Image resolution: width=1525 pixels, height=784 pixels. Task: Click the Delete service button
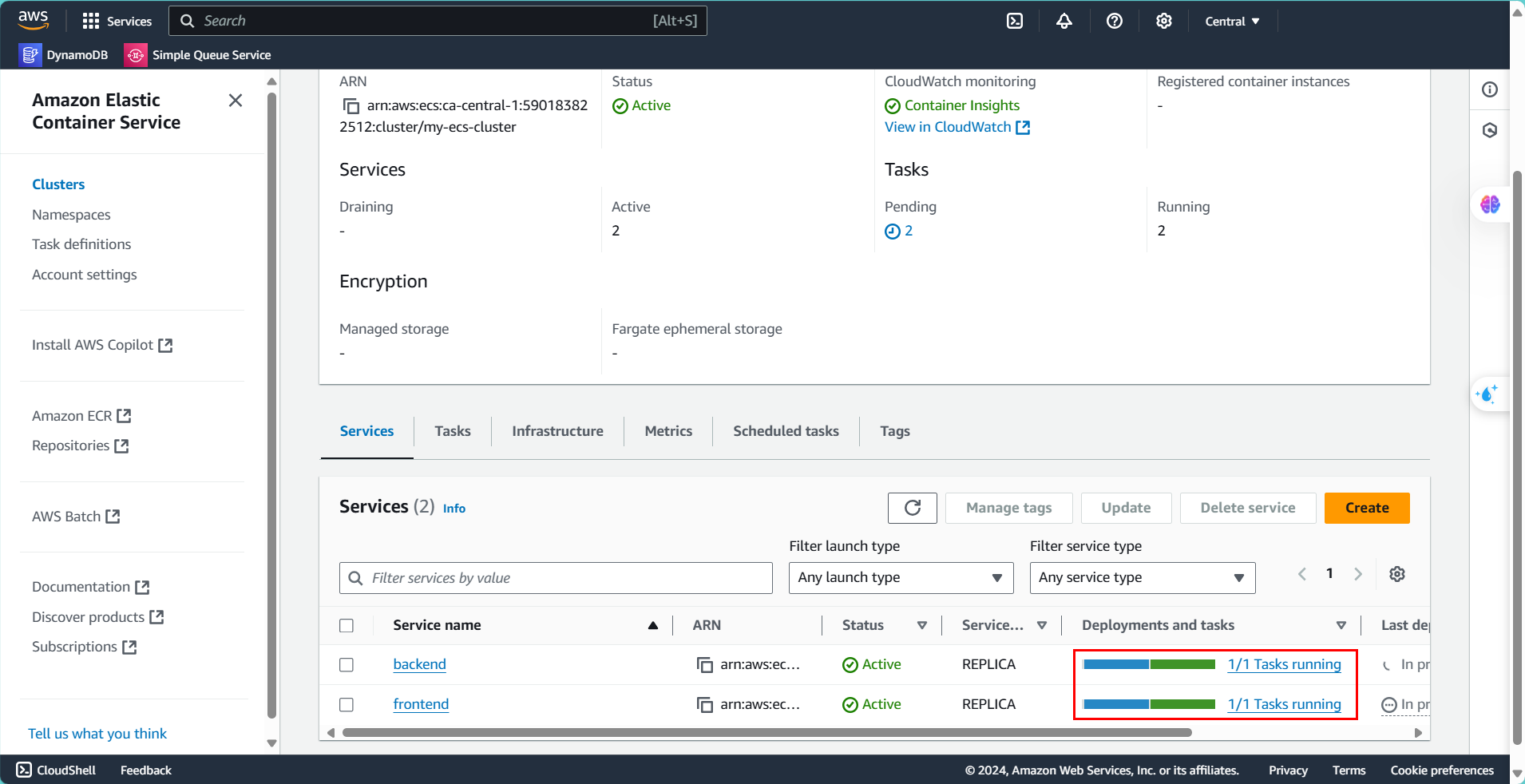1248,508
